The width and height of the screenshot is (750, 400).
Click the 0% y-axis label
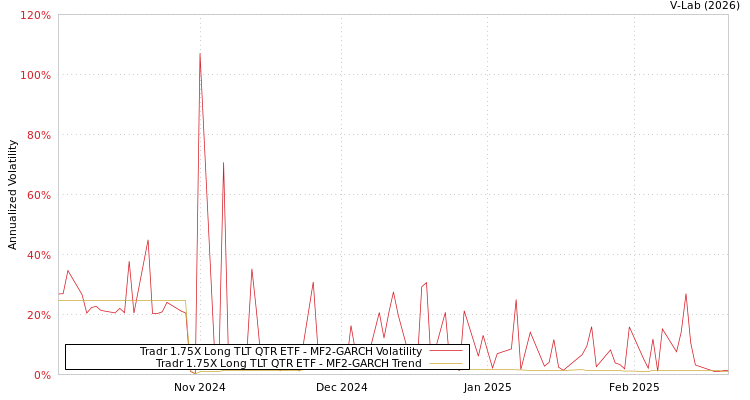[x=41, y=375]
